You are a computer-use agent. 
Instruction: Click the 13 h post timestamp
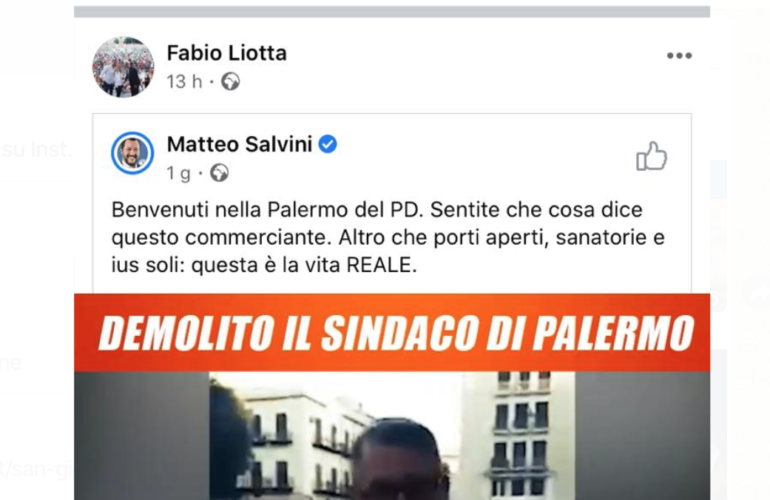click(x=184, y=82)
